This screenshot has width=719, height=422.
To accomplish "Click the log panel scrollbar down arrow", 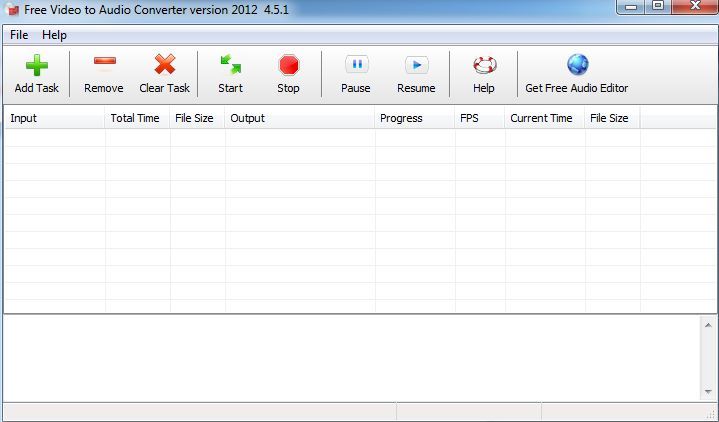I will click(x=708, y=392).
